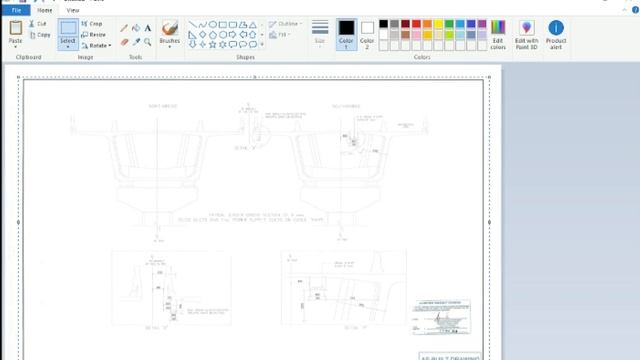Select the Pencil tool
The image size is (640, 360).
click(124, 28)
